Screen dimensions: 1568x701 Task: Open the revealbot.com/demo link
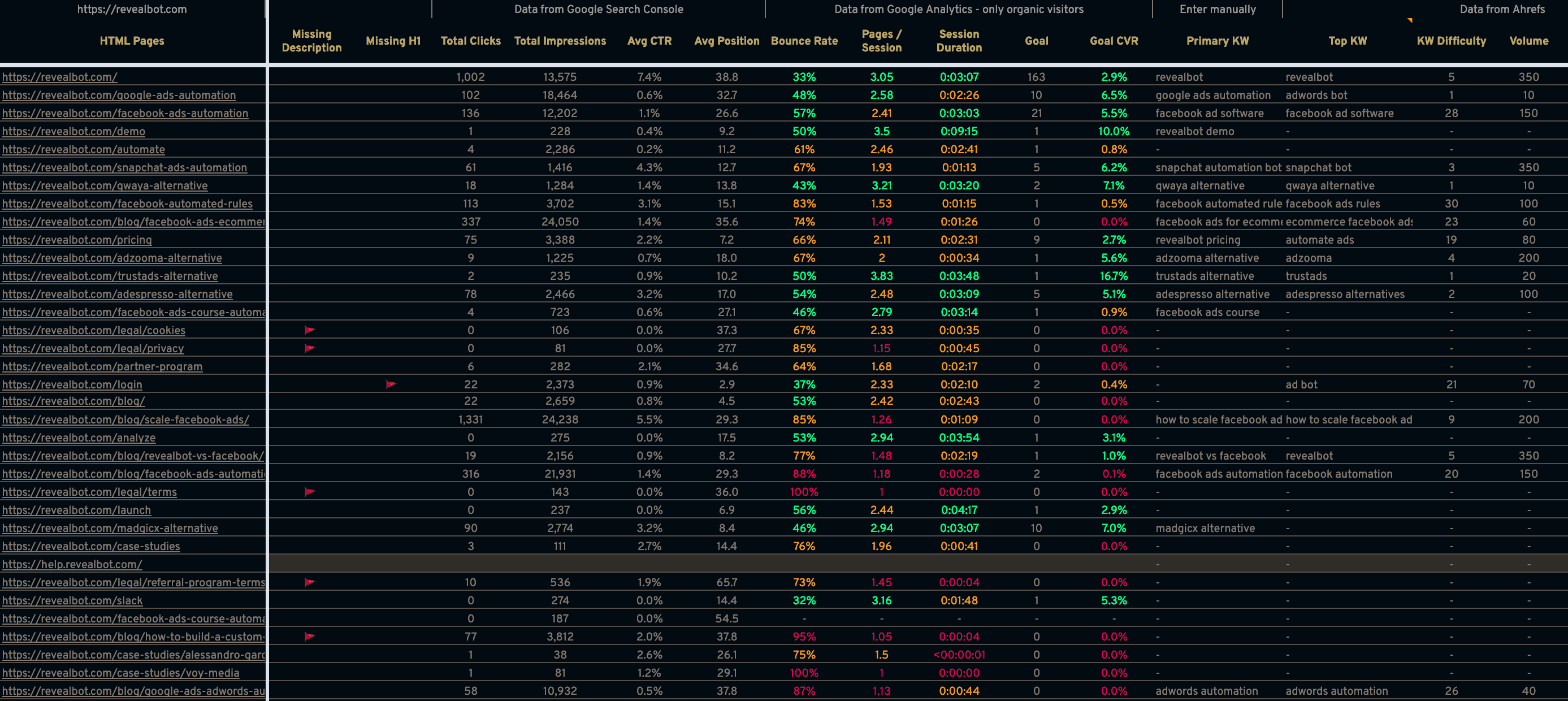click(x=73, y=132)
